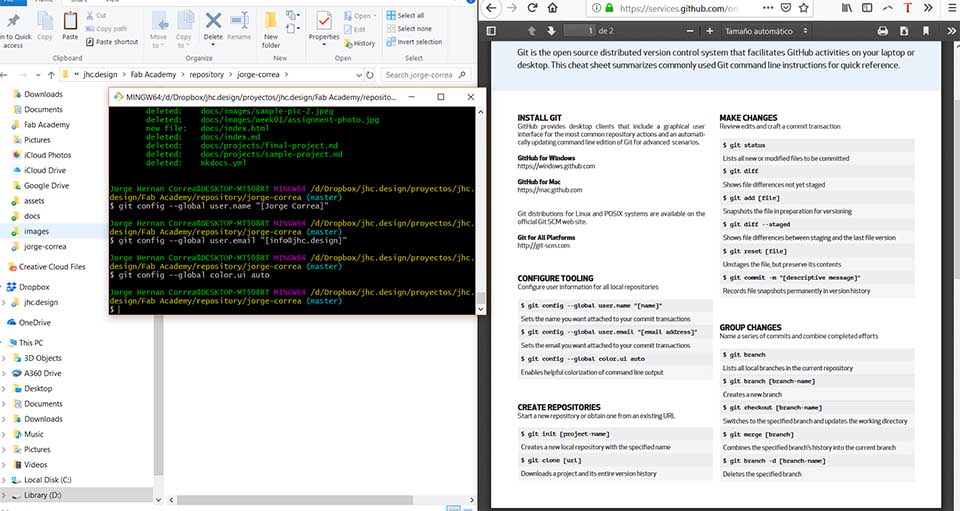Go to previous PDF page arrow
960x511 pixels.
click(x=531, y=31)
